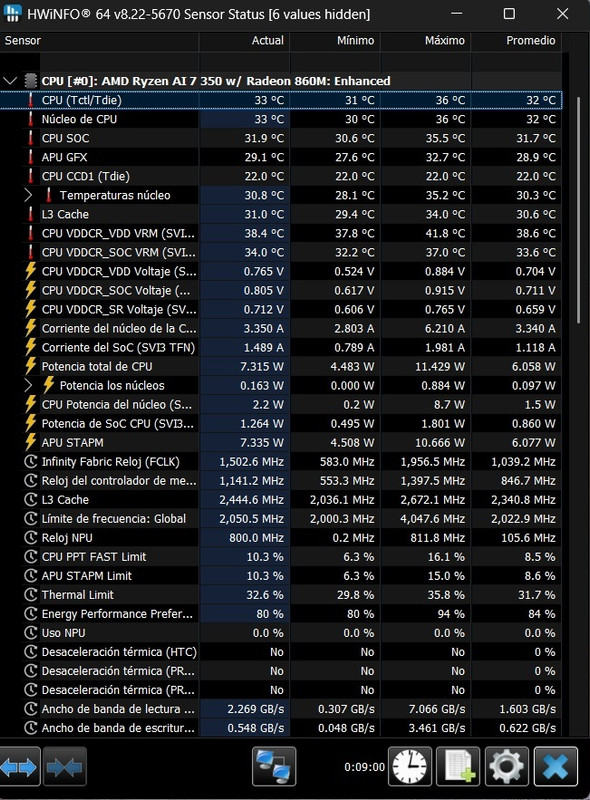Select Ancho de banda de escritur... row

click(x=281, y=728)
